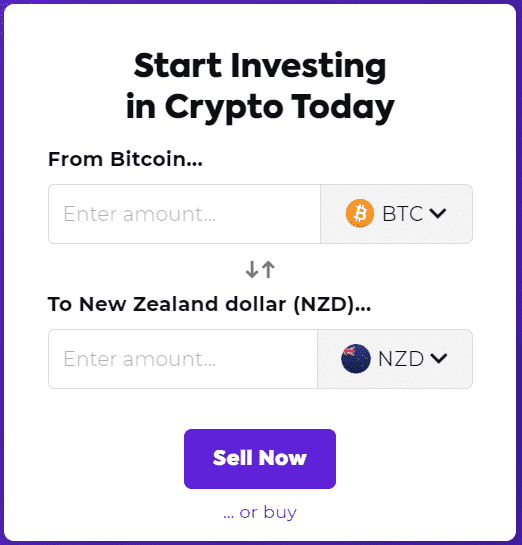Viewport: 522px width, 545px height.
Task: Follow the '... or buy' link
Action: pyautogui.click(x=260, y=512)
